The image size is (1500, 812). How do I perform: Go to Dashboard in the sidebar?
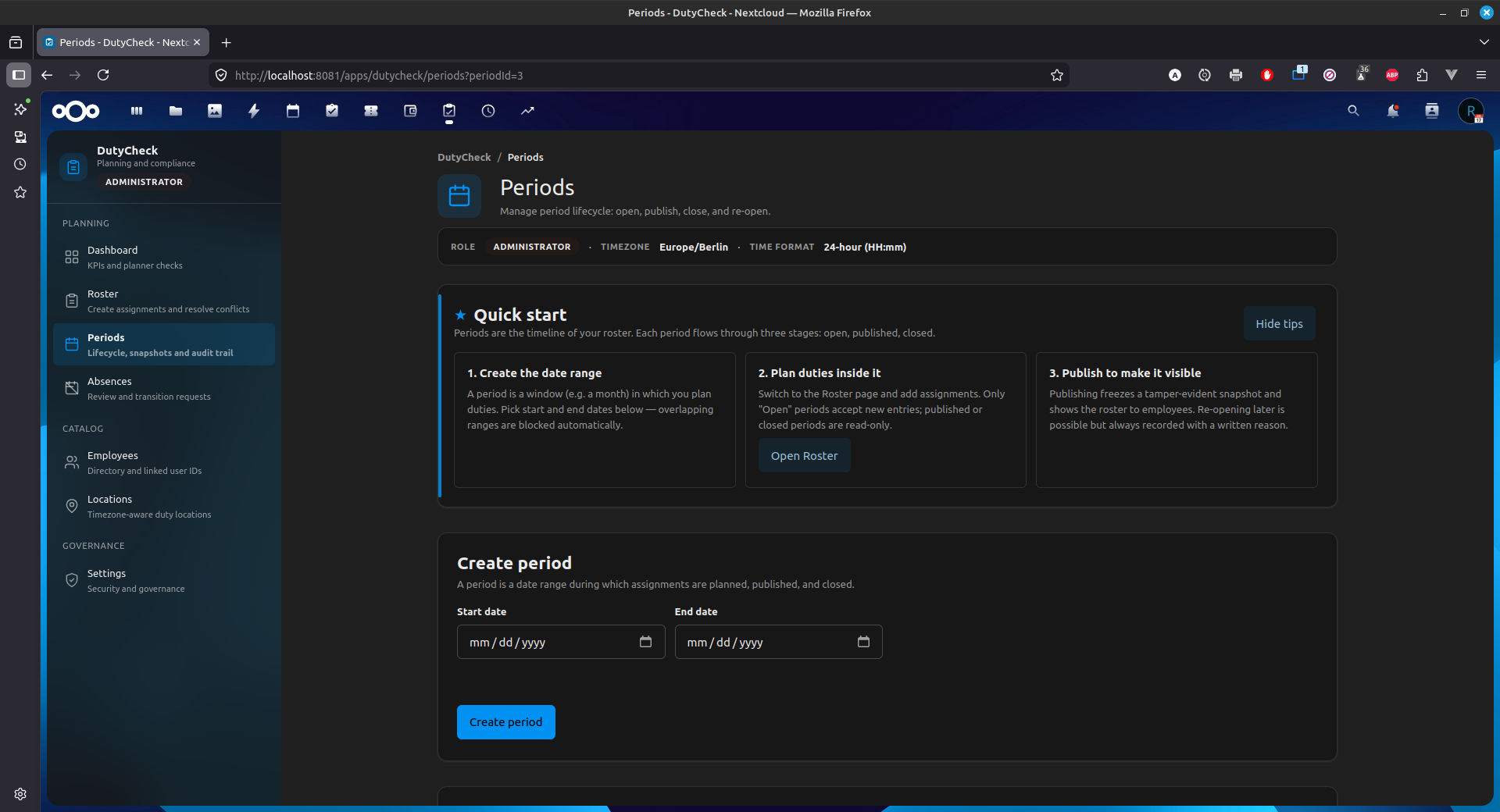coord(164,257)
